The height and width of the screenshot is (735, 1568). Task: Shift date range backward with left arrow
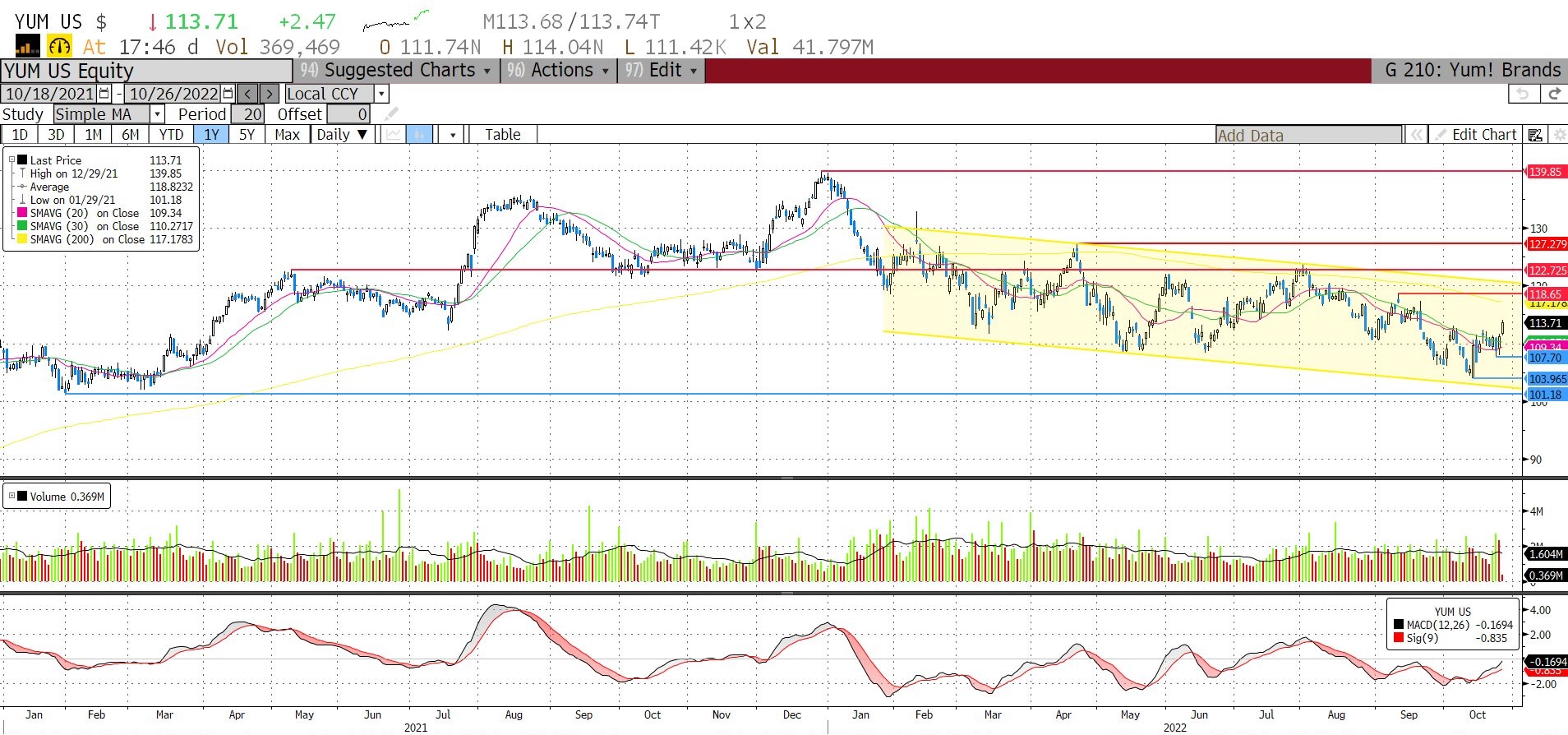(248, 94)
